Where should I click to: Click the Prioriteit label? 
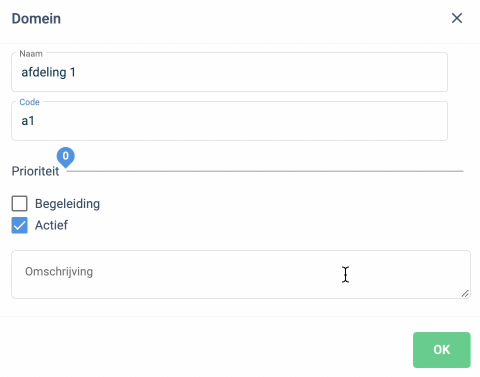pos(35,171)
